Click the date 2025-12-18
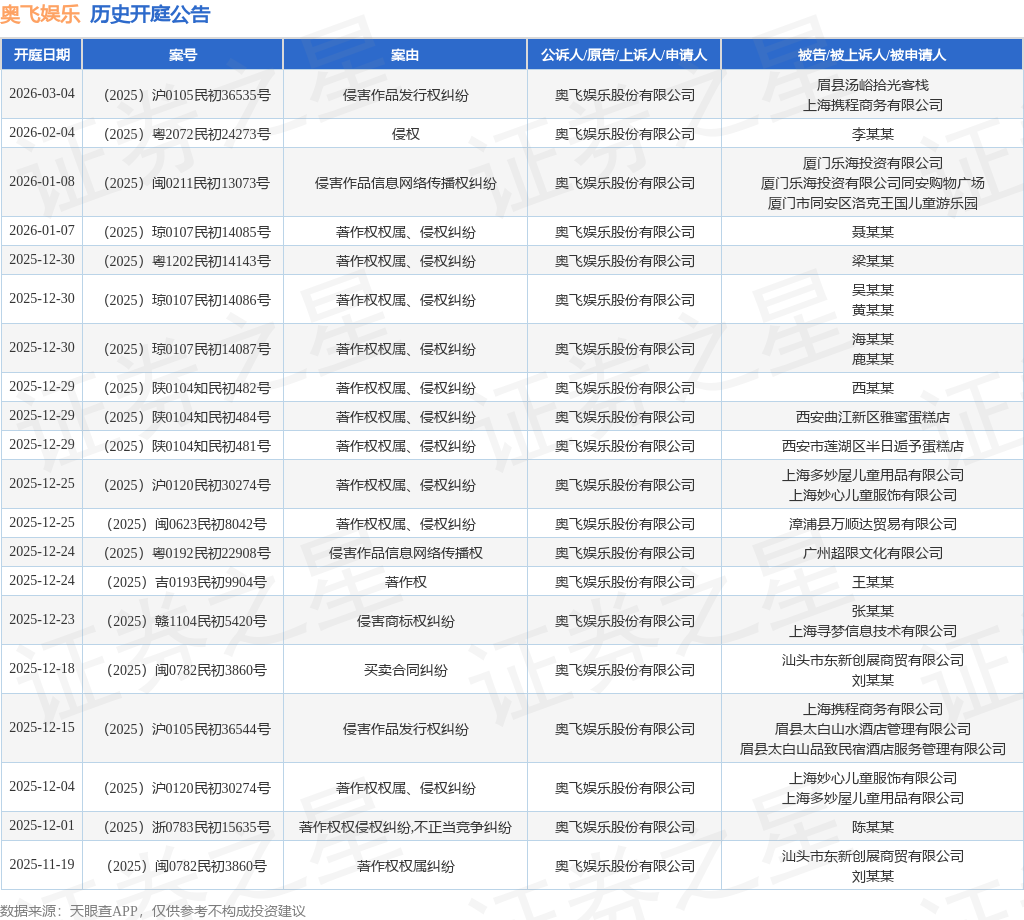Image resolution: width=1024 pixels, height=920 pixels. pyautogui.click(x=42, y=669)
